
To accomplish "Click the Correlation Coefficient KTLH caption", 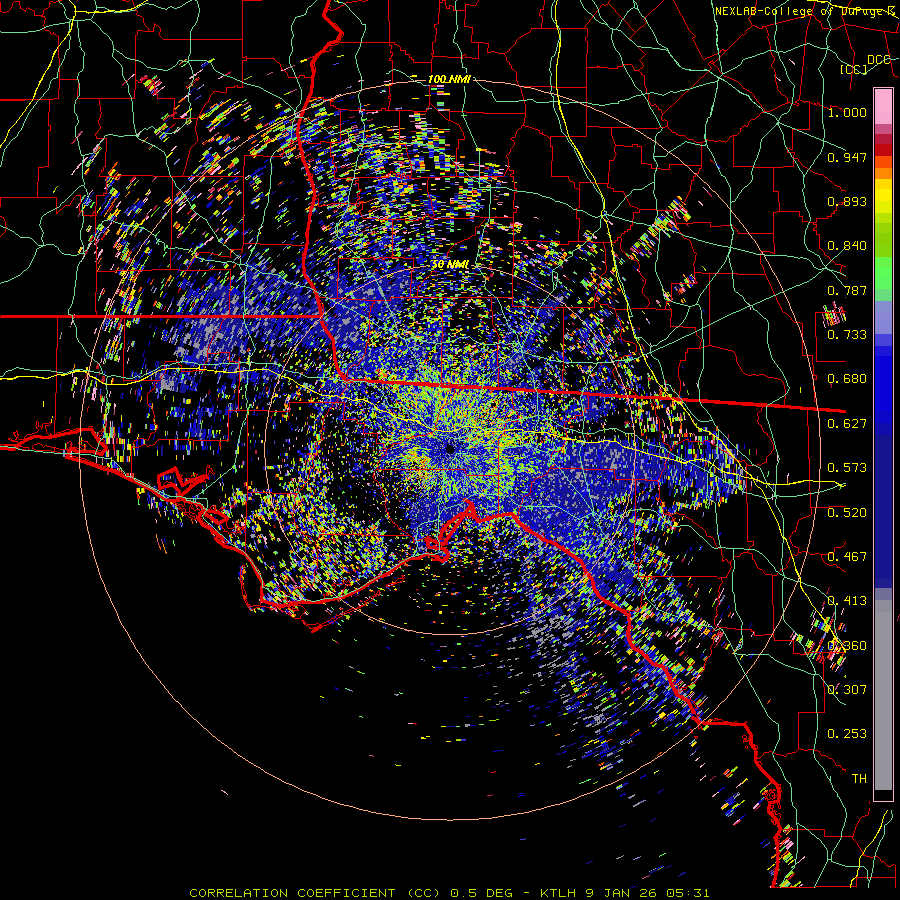I will pyautogui.click(x=449, y=893).
